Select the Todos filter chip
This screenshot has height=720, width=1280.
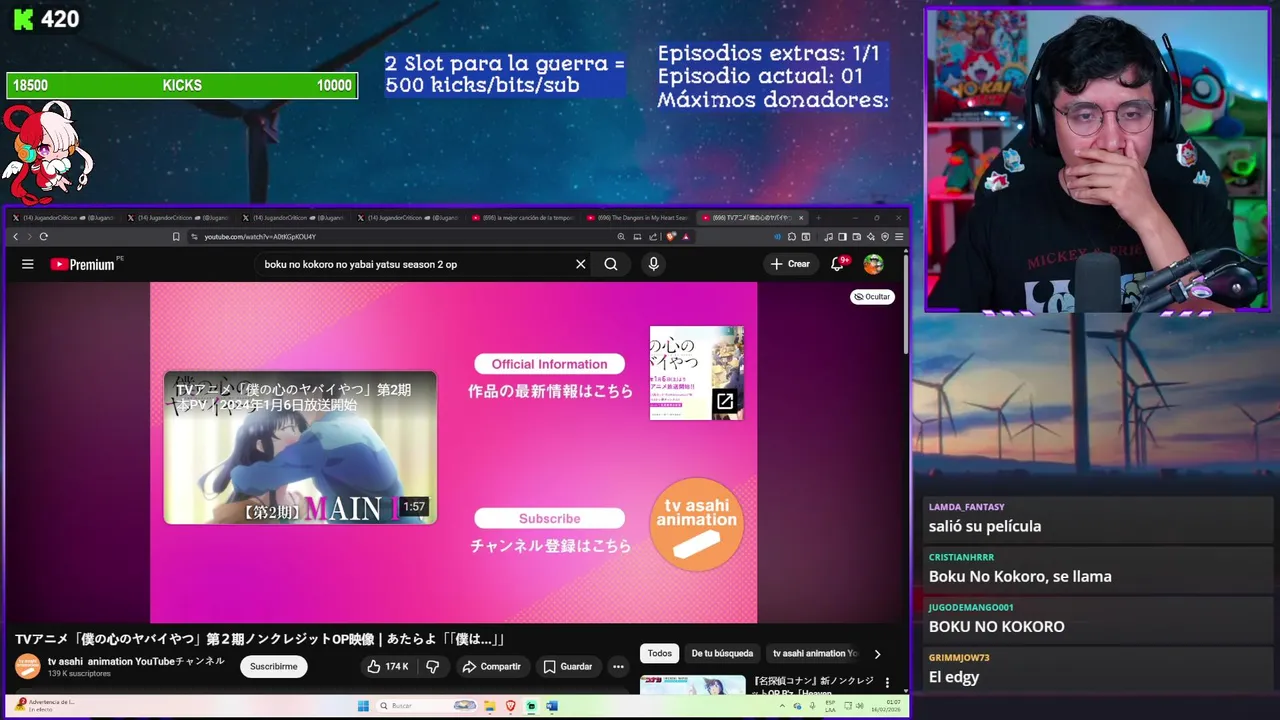660,654
